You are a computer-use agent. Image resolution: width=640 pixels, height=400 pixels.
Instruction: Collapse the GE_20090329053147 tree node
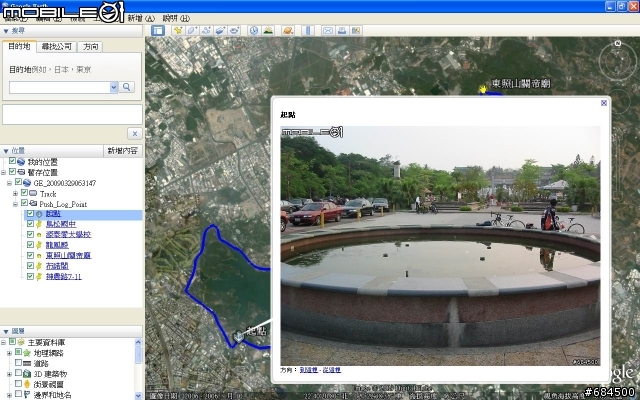9,183
